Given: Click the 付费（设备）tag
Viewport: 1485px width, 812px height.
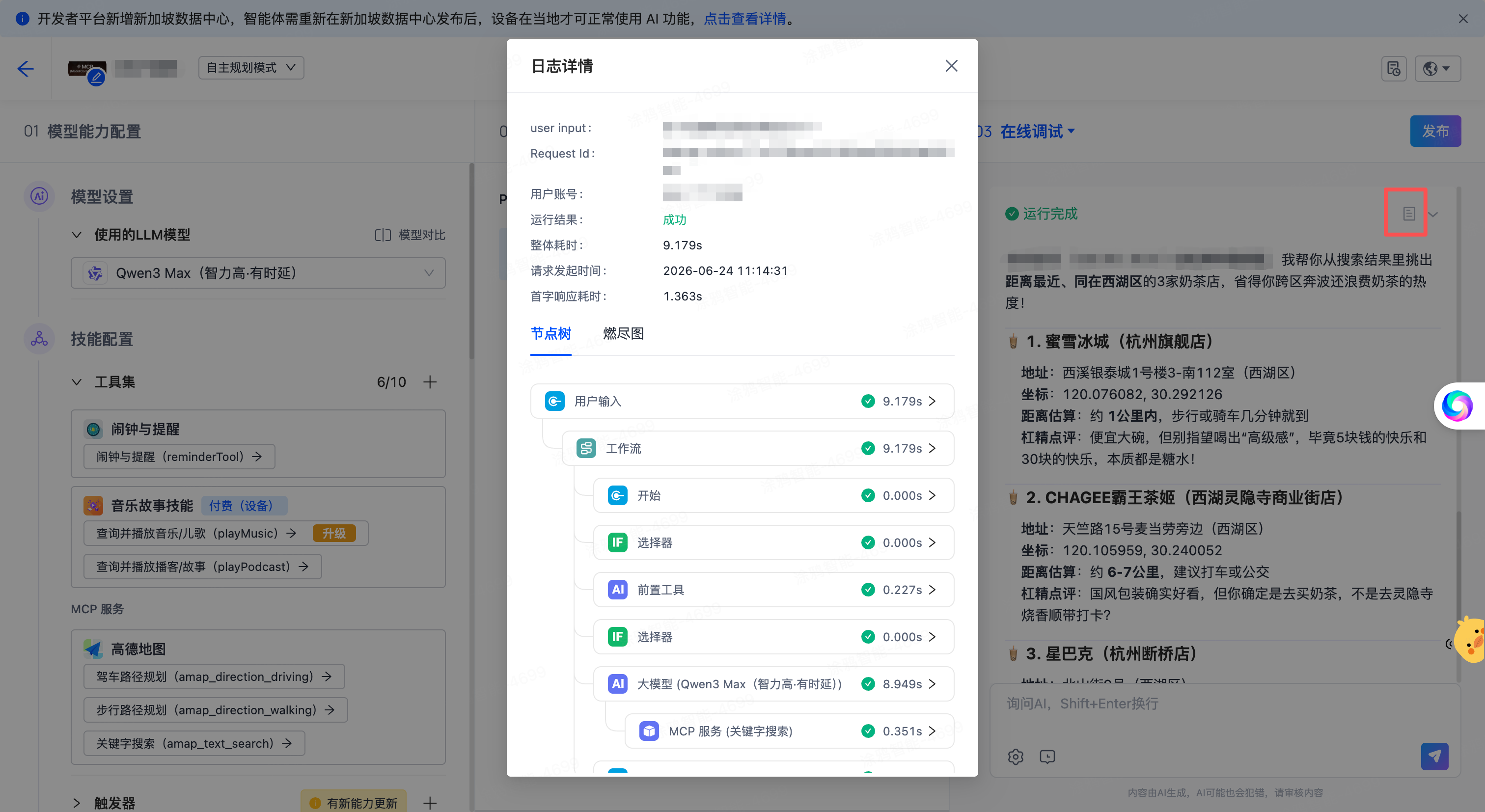Looking at the screenshot, I should (245, 506).
